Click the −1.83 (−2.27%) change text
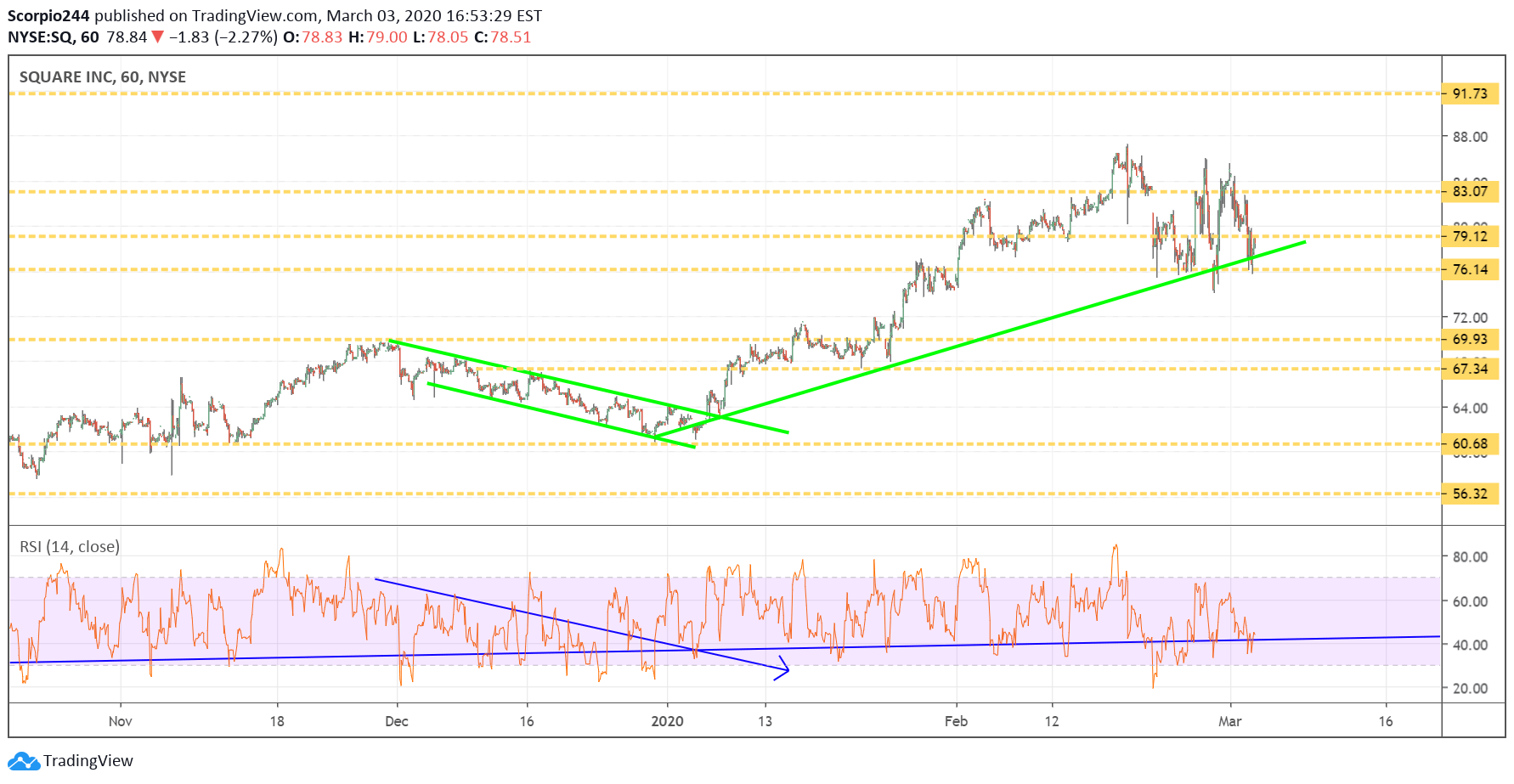 (x=223, y=37)
